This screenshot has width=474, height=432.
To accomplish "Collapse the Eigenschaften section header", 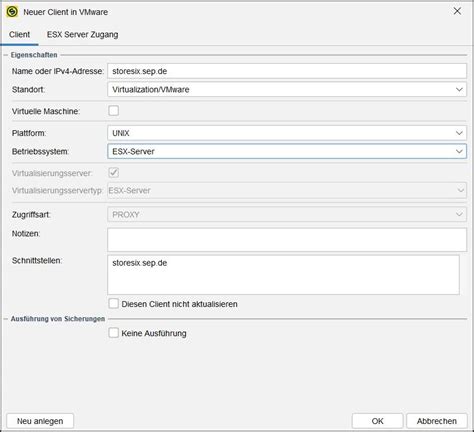I will click(x=34, y=55).
